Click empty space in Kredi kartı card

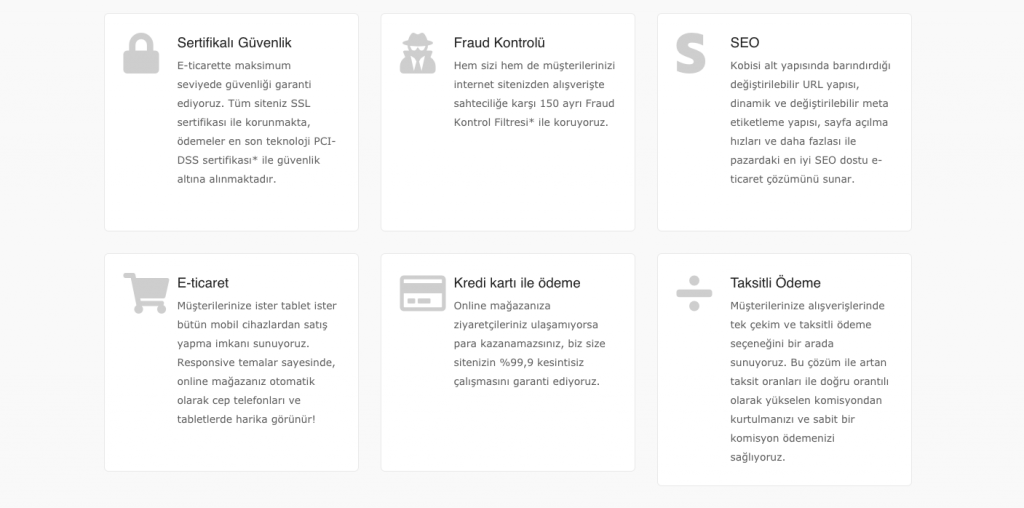coord(507,430)
